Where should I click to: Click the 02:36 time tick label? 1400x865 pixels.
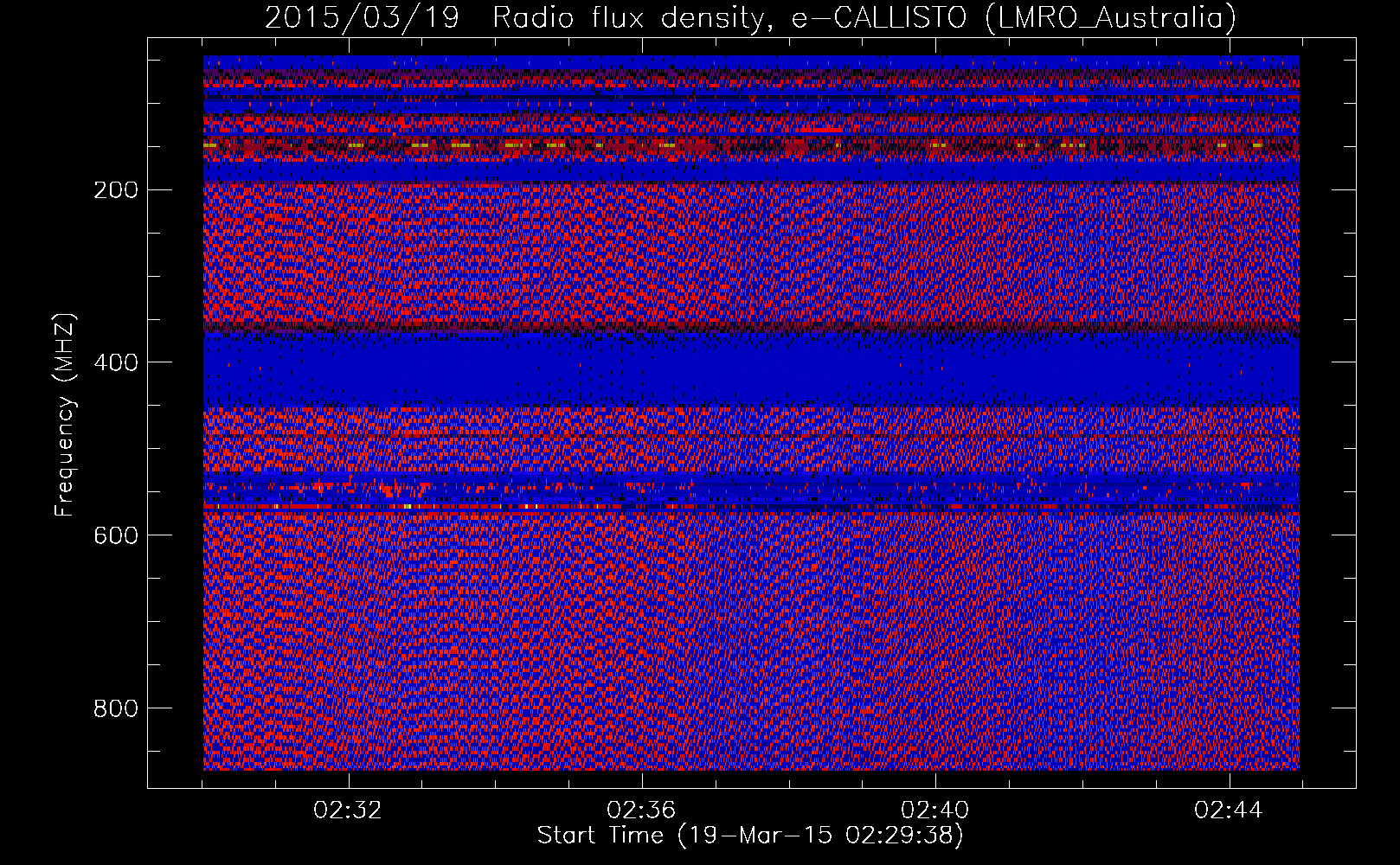641,811
